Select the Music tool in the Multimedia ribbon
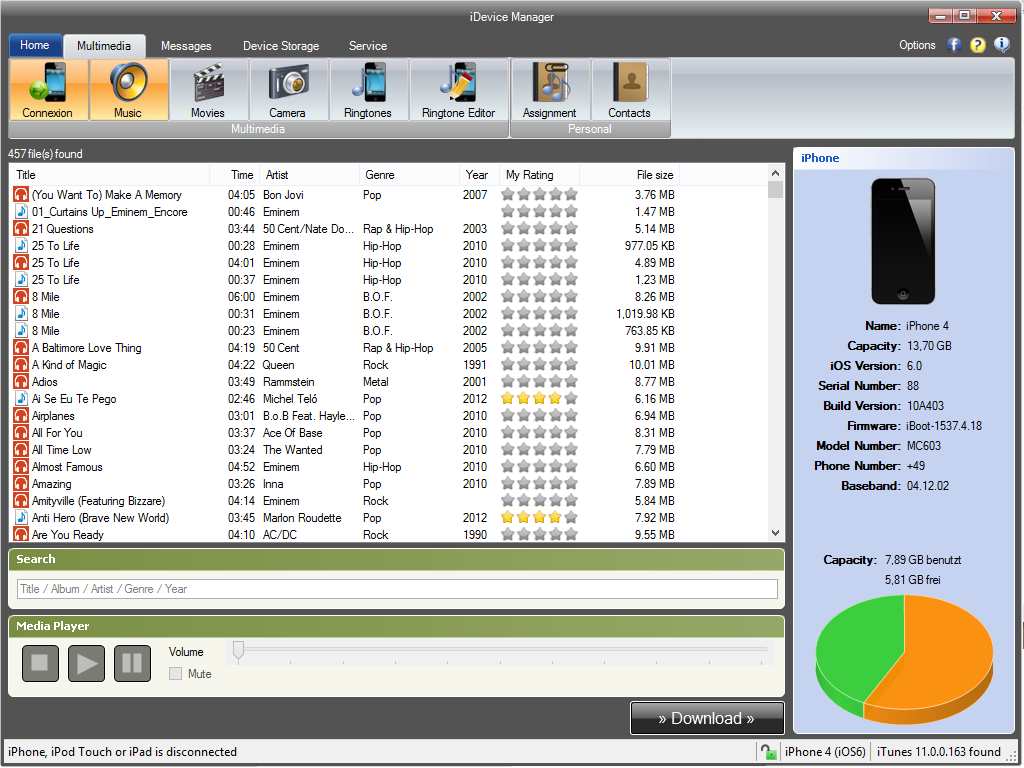The height and width of the screenshot is (768, 1024). click(128, 89)
